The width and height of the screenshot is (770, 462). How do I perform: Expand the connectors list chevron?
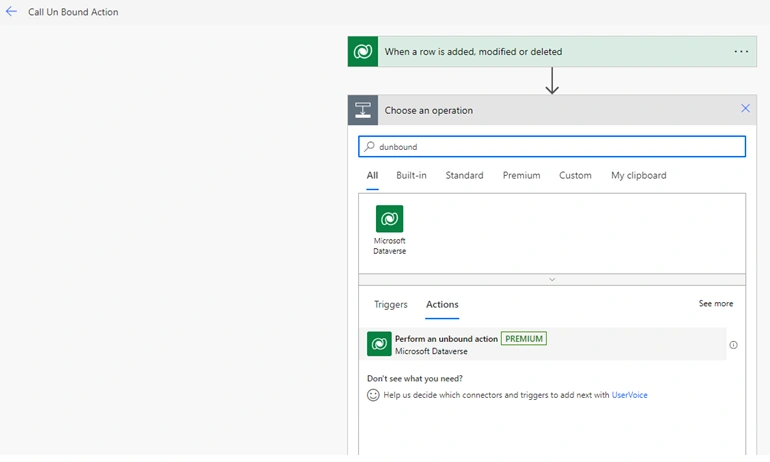coord(552,279)
